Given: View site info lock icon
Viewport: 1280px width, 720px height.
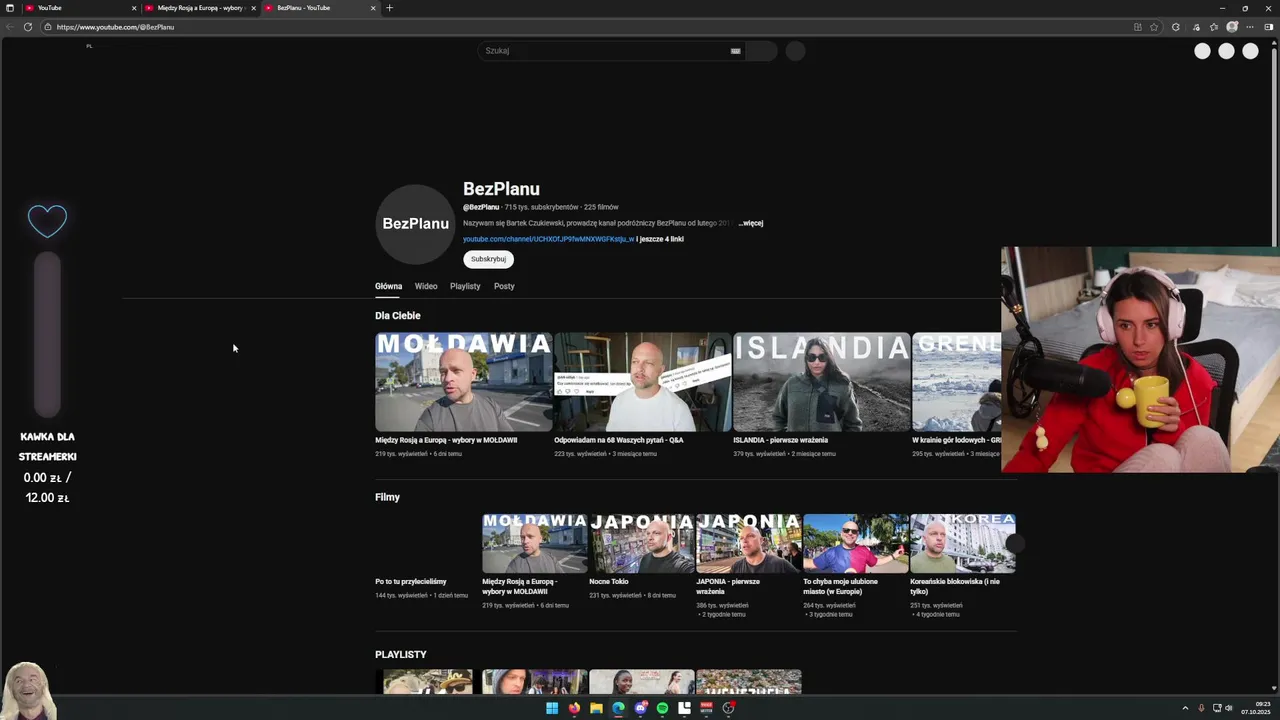Looking at the screenshot, I should [x=47, y=27].
